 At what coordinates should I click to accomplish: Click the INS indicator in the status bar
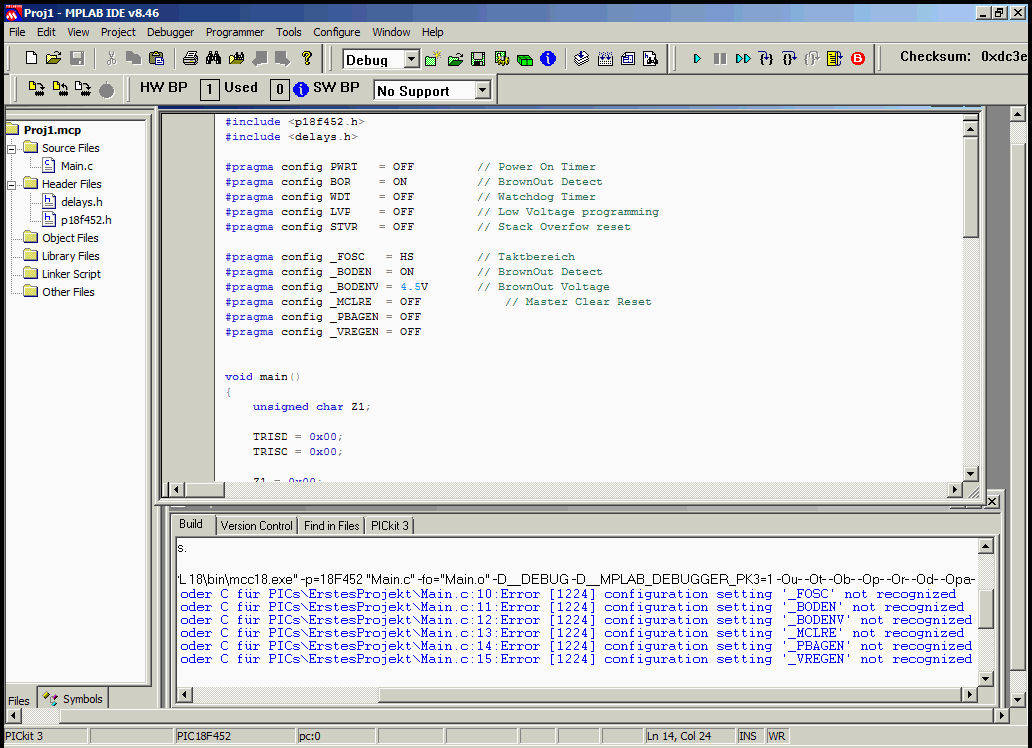(750, 735)
